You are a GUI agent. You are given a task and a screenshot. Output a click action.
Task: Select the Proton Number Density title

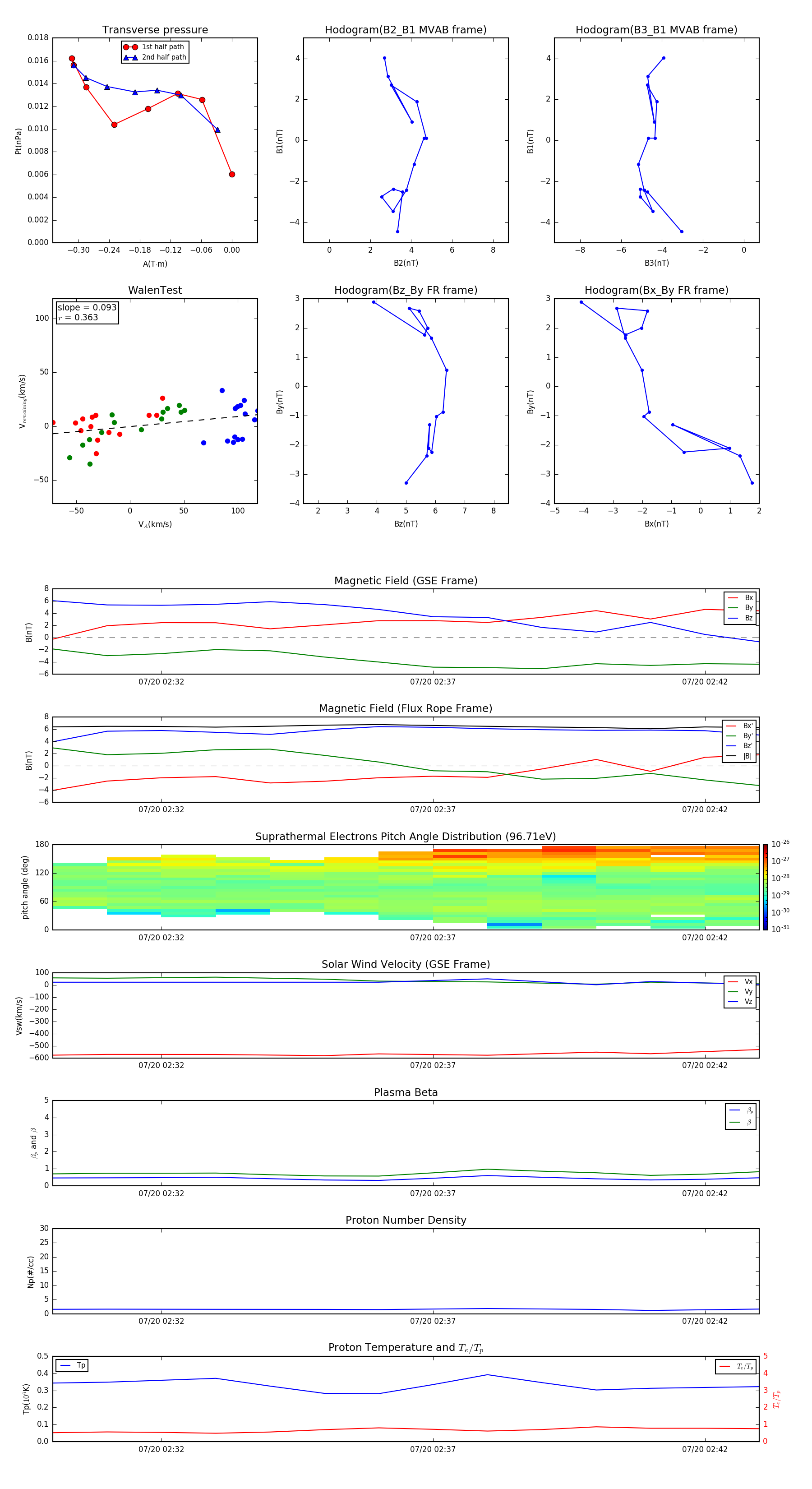405,1220
